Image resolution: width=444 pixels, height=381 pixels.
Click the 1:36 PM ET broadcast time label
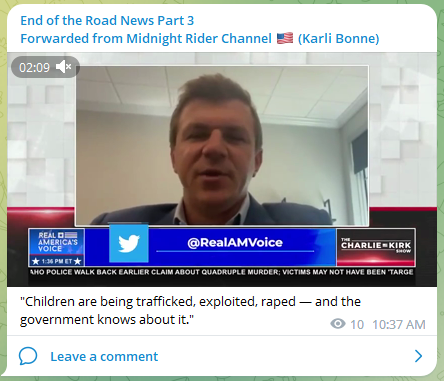click(57, 261)
